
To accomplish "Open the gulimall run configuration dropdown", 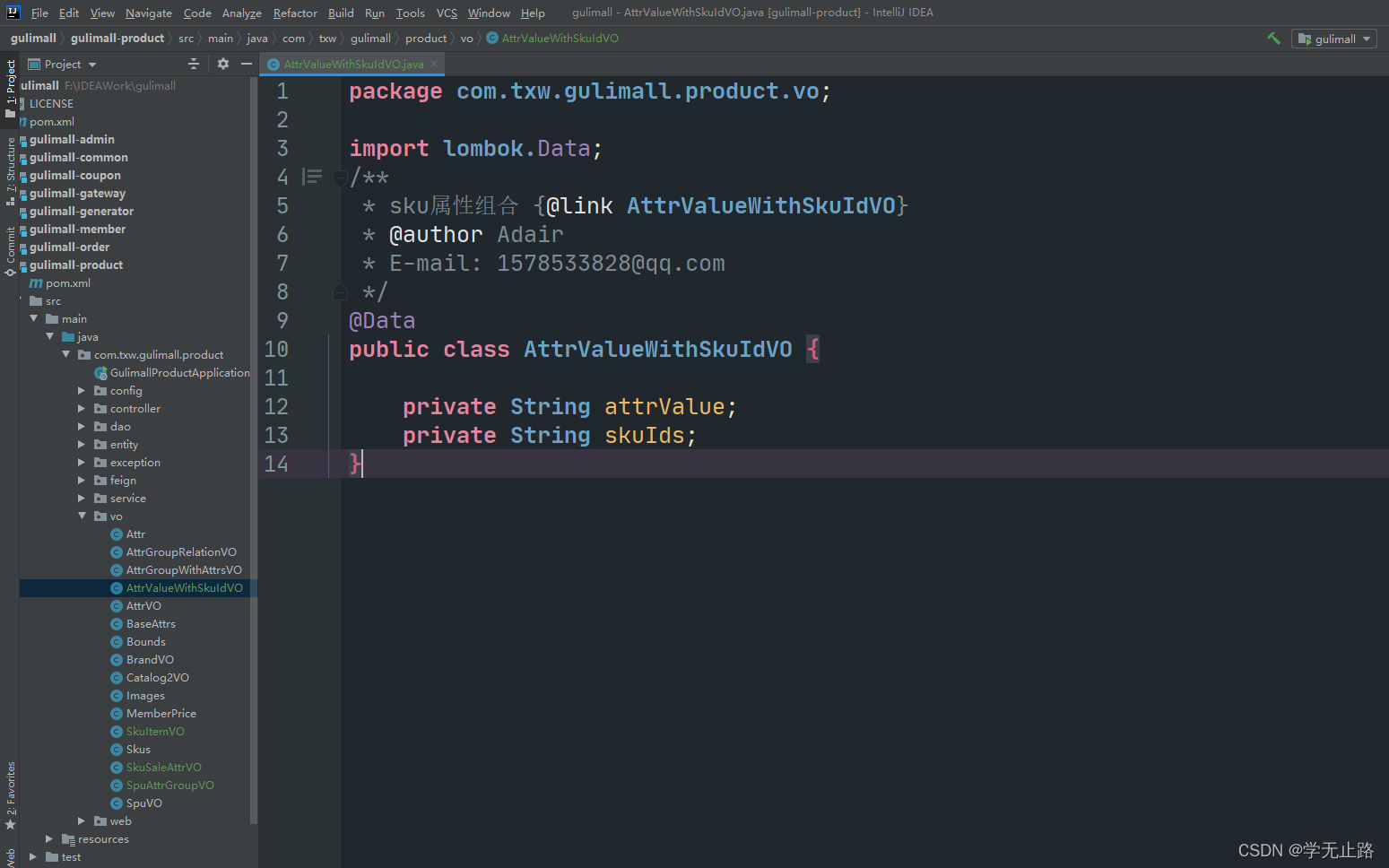I will coord(1334,39).
